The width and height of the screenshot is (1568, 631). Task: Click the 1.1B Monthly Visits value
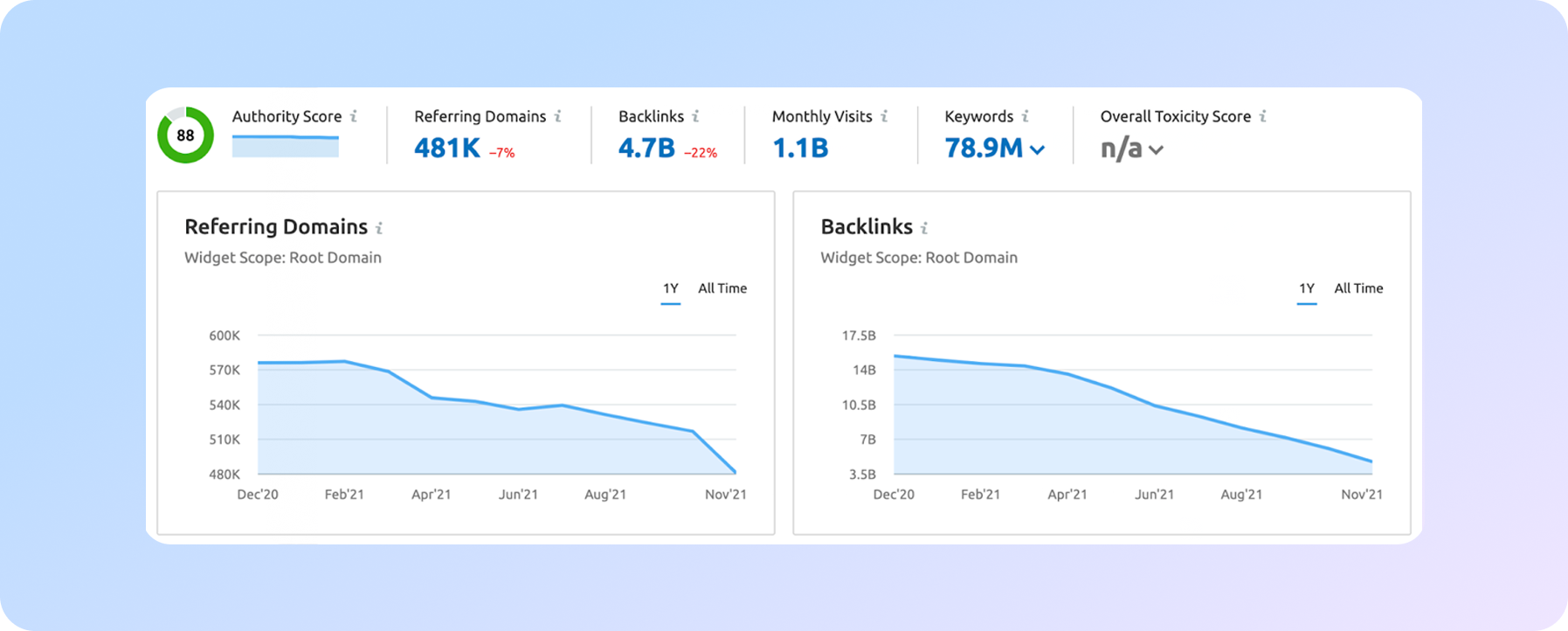tap(800, 149)
